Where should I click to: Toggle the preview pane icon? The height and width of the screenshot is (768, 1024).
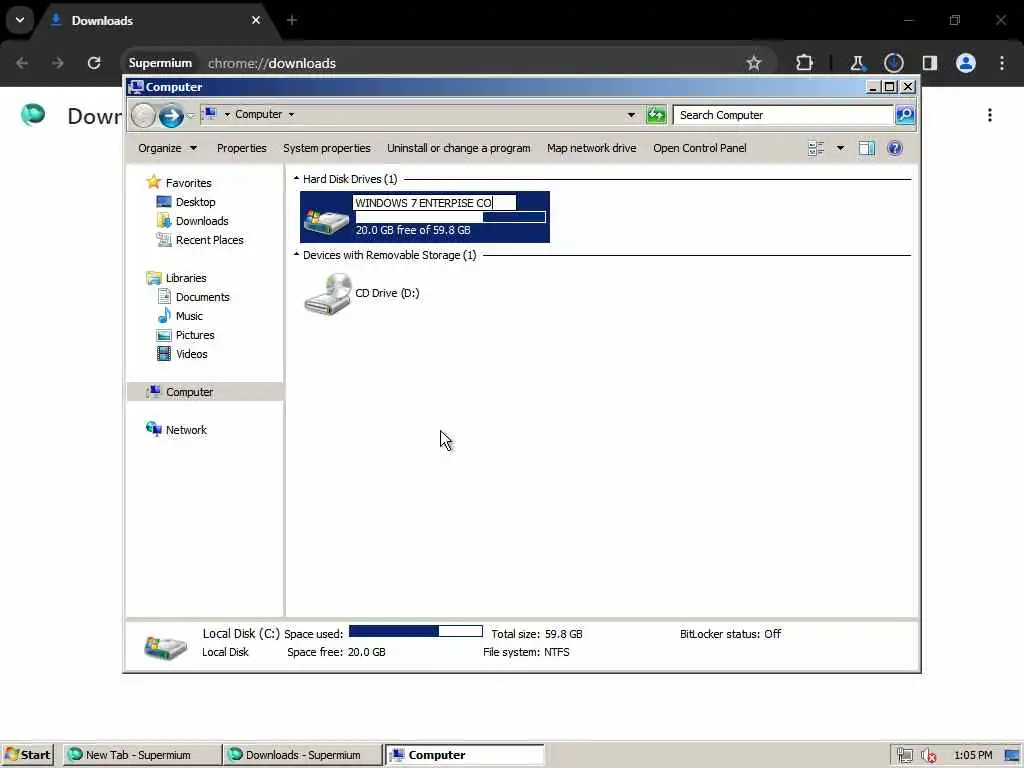[867, 148]
